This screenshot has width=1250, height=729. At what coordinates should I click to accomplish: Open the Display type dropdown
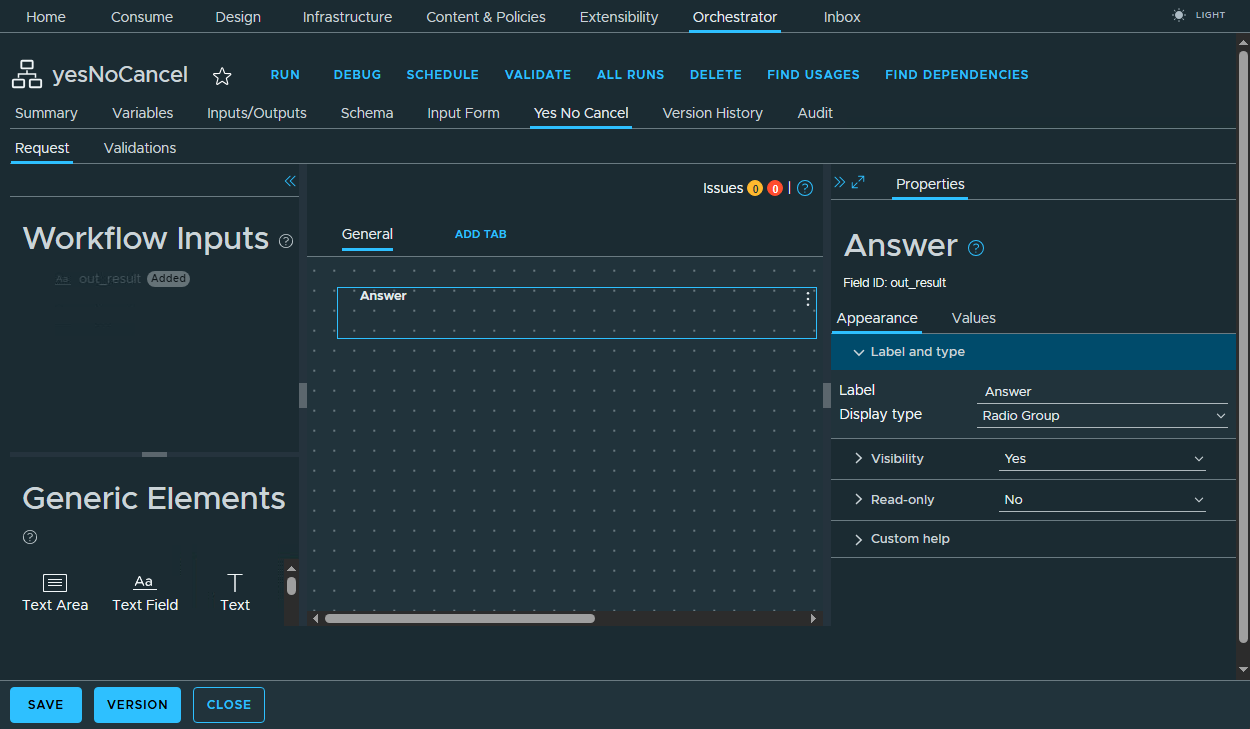point(1102,415)
